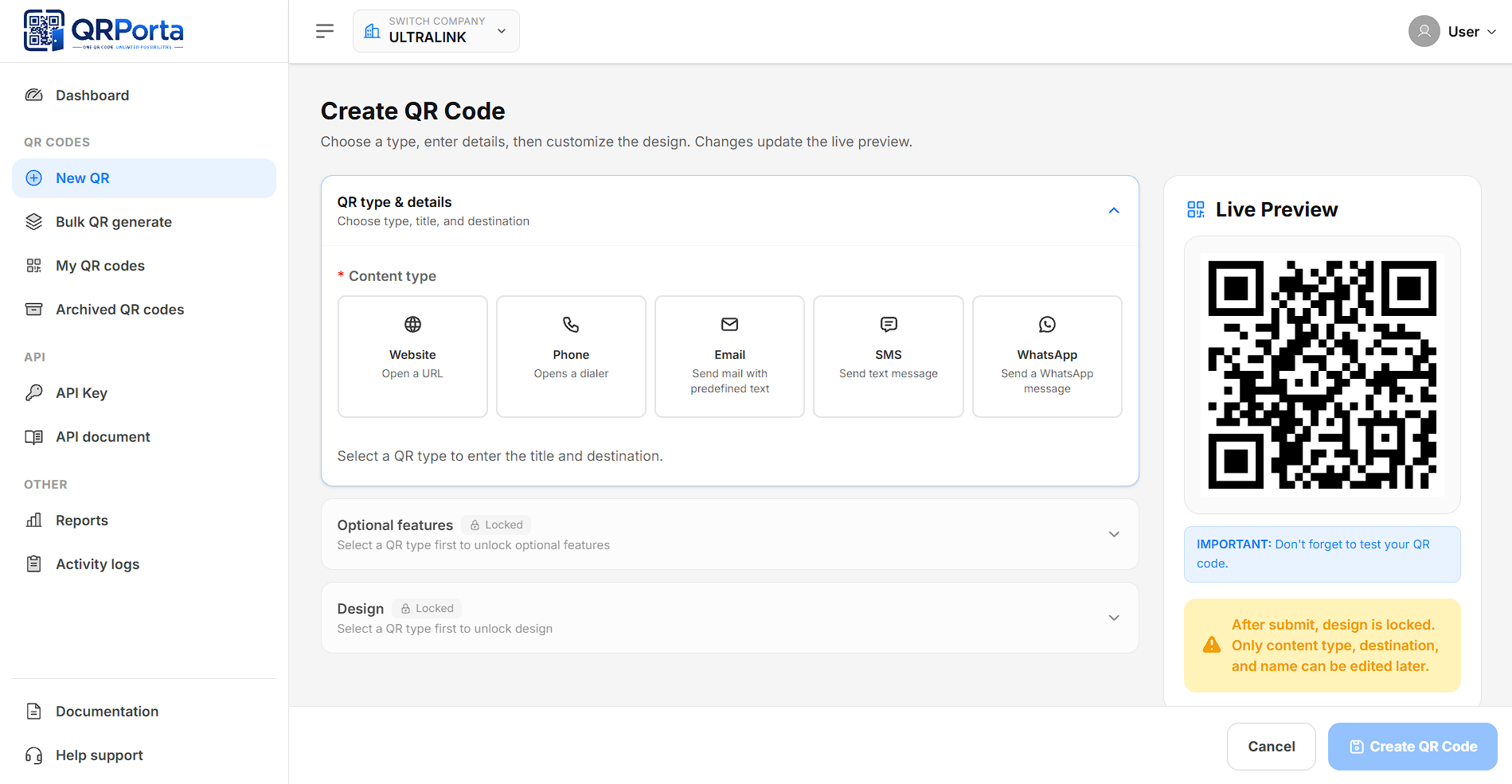Open API document link
Screen dimensions: 1512x784
pyautogui.click(x=144, y=437)
